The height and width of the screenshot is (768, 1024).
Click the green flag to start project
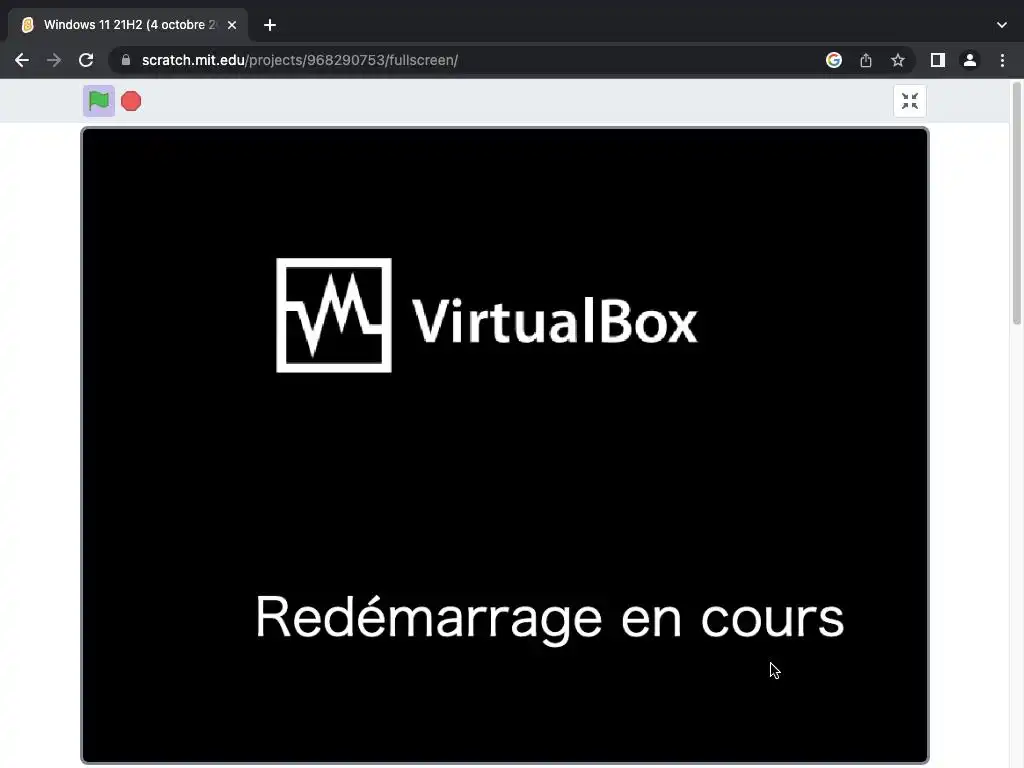coord(99,101)
